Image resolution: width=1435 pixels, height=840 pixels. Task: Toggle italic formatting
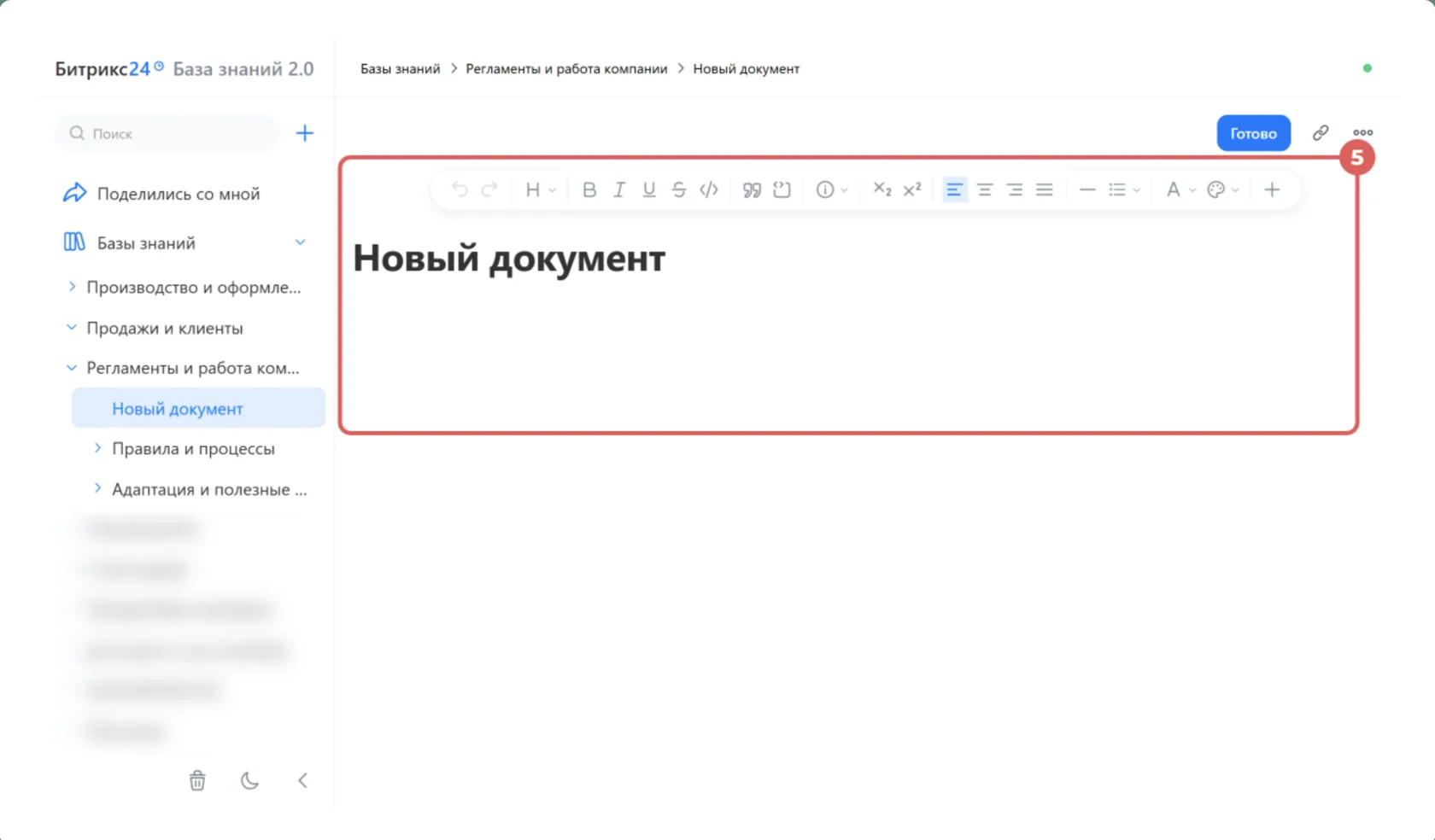[619, 190]
